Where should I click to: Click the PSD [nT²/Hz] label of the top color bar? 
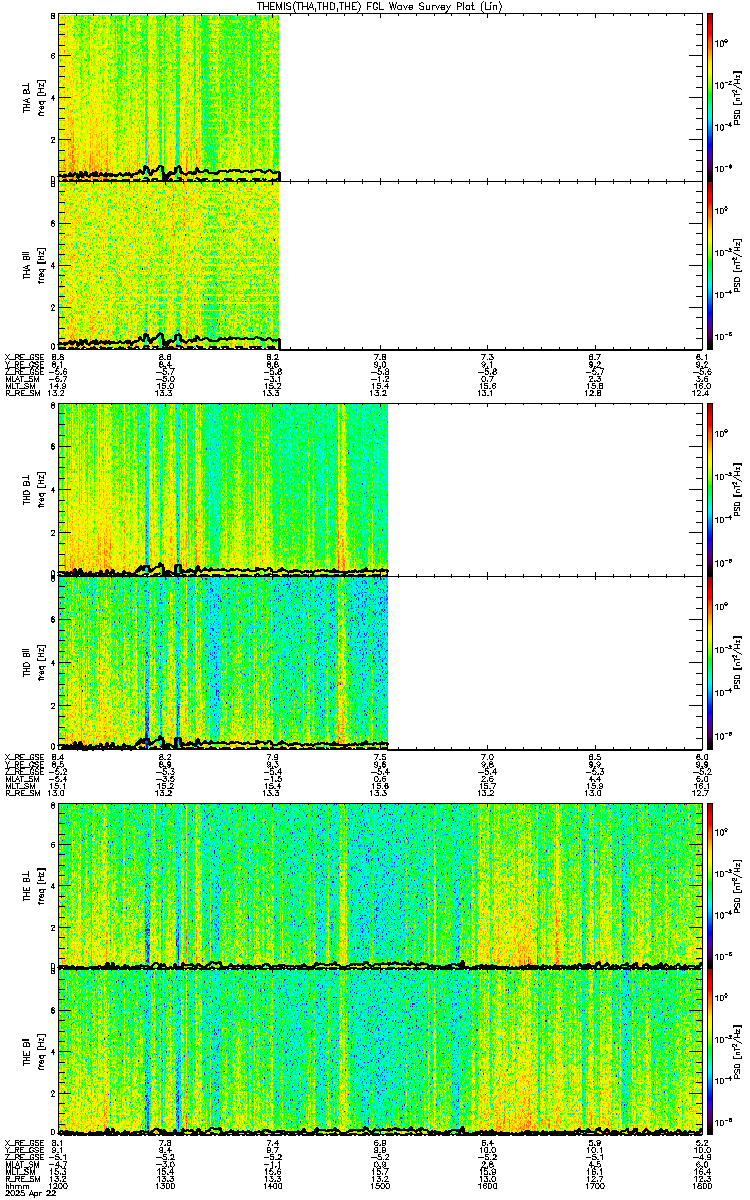click(x=737, y=96)
